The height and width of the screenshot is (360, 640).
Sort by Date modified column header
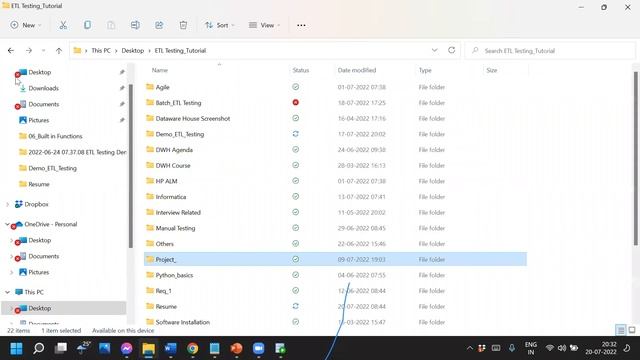point(357,70)
